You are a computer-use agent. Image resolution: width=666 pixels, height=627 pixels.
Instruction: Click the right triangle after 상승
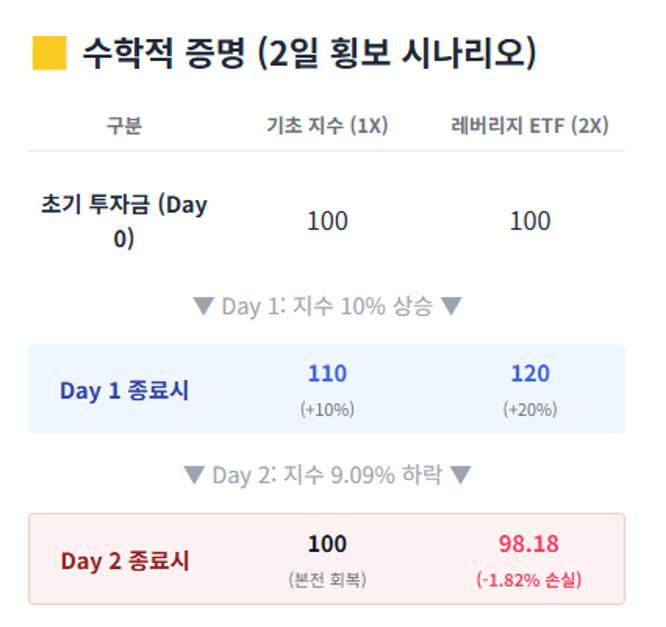tap(451, 306)
